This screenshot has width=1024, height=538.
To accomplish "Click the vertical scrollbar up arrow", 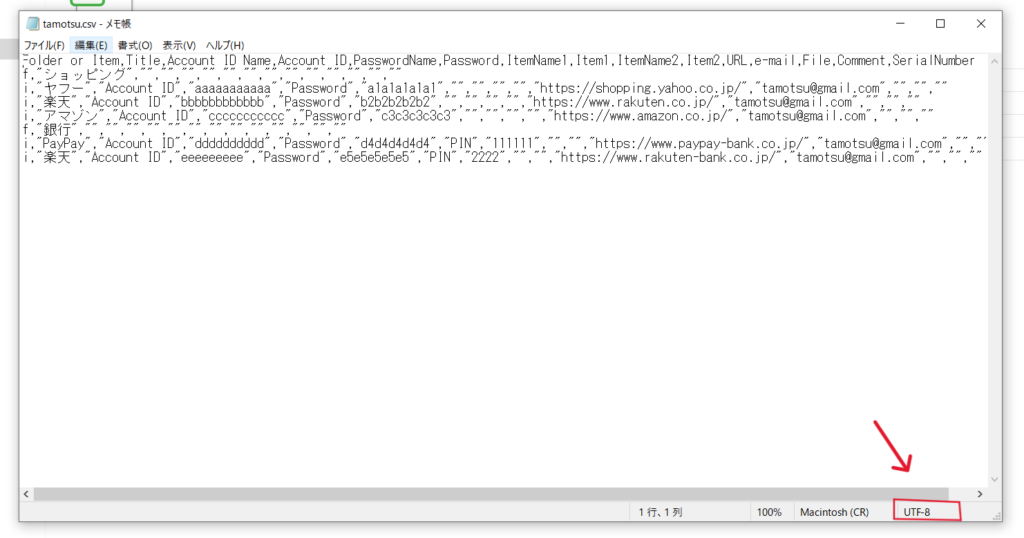I will click(993, 62).
